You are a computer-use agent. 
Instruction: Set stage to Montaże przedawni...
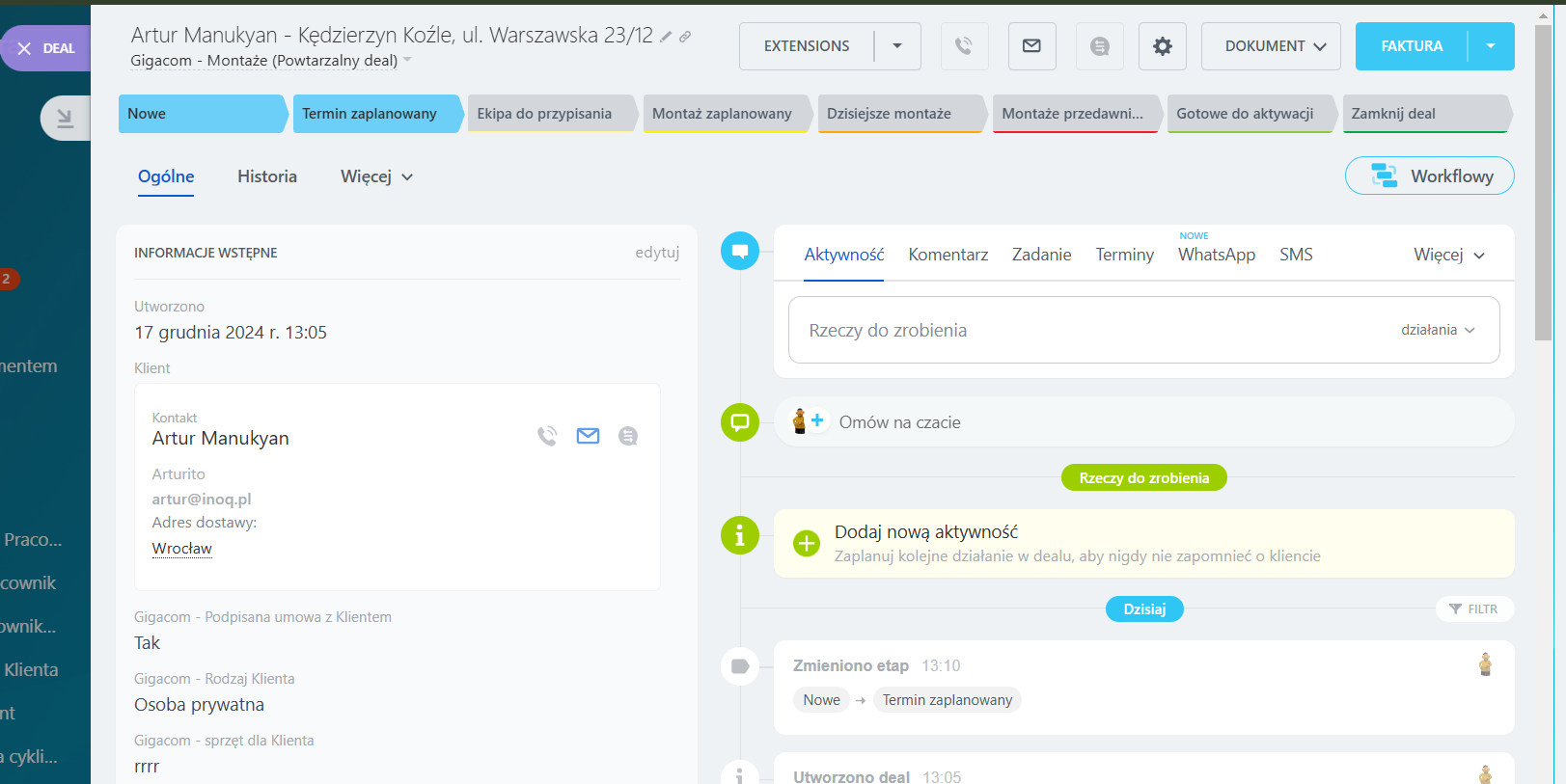(1077, 114)
